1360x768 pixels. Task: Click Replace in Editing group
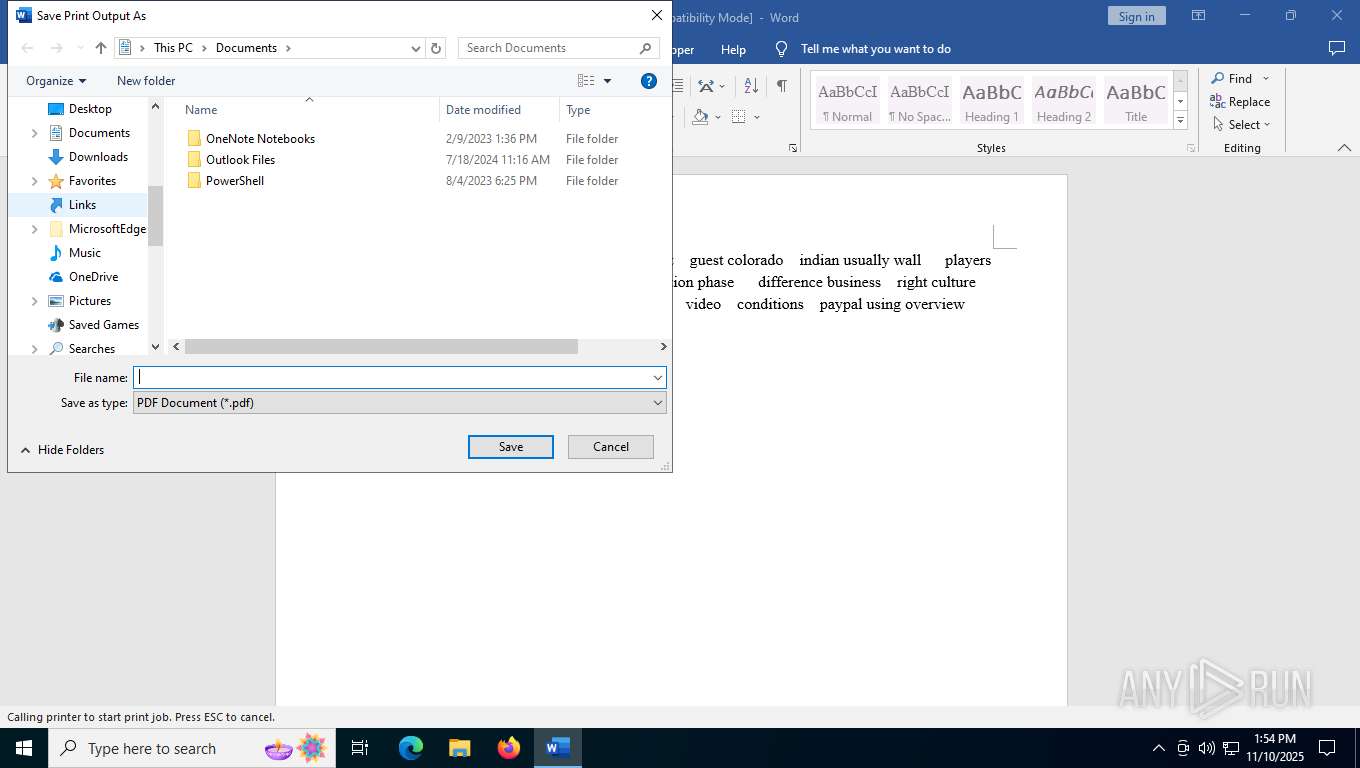1240,102
